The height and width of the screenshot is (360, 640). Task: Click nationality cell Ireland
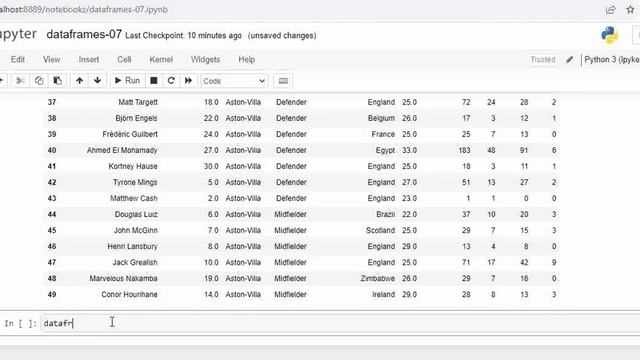tap(384, 294)
